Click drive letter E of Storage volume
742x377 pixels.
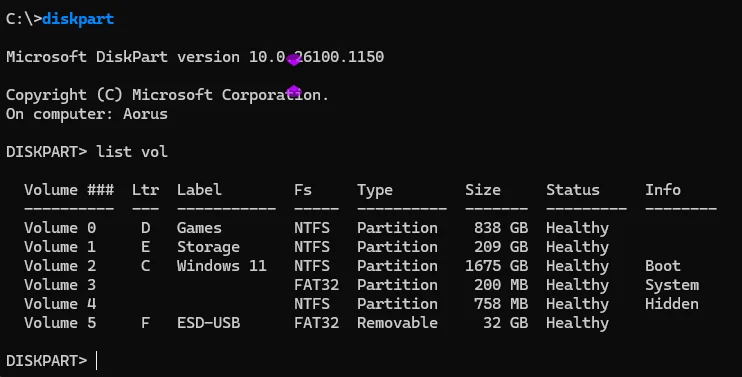(145, 247)
